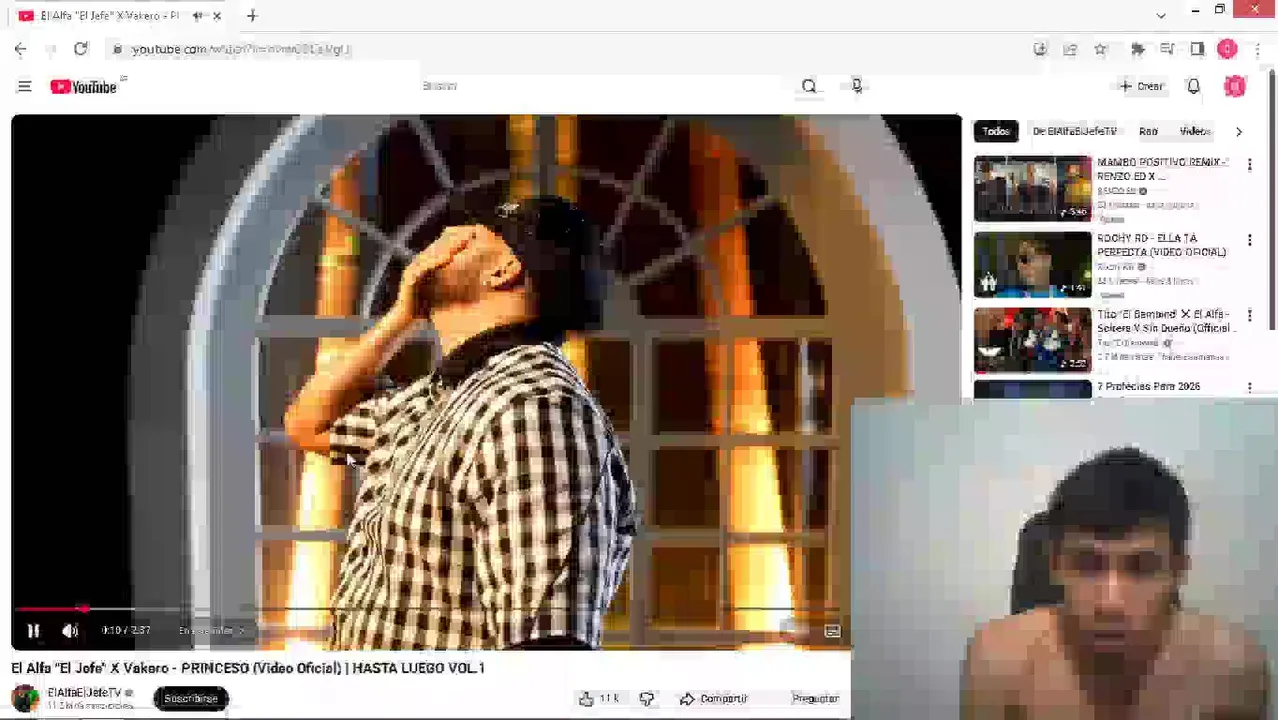Open the YouTube account avatar menu
The height and width of the screenshot is (720, 1278).
1235,87
